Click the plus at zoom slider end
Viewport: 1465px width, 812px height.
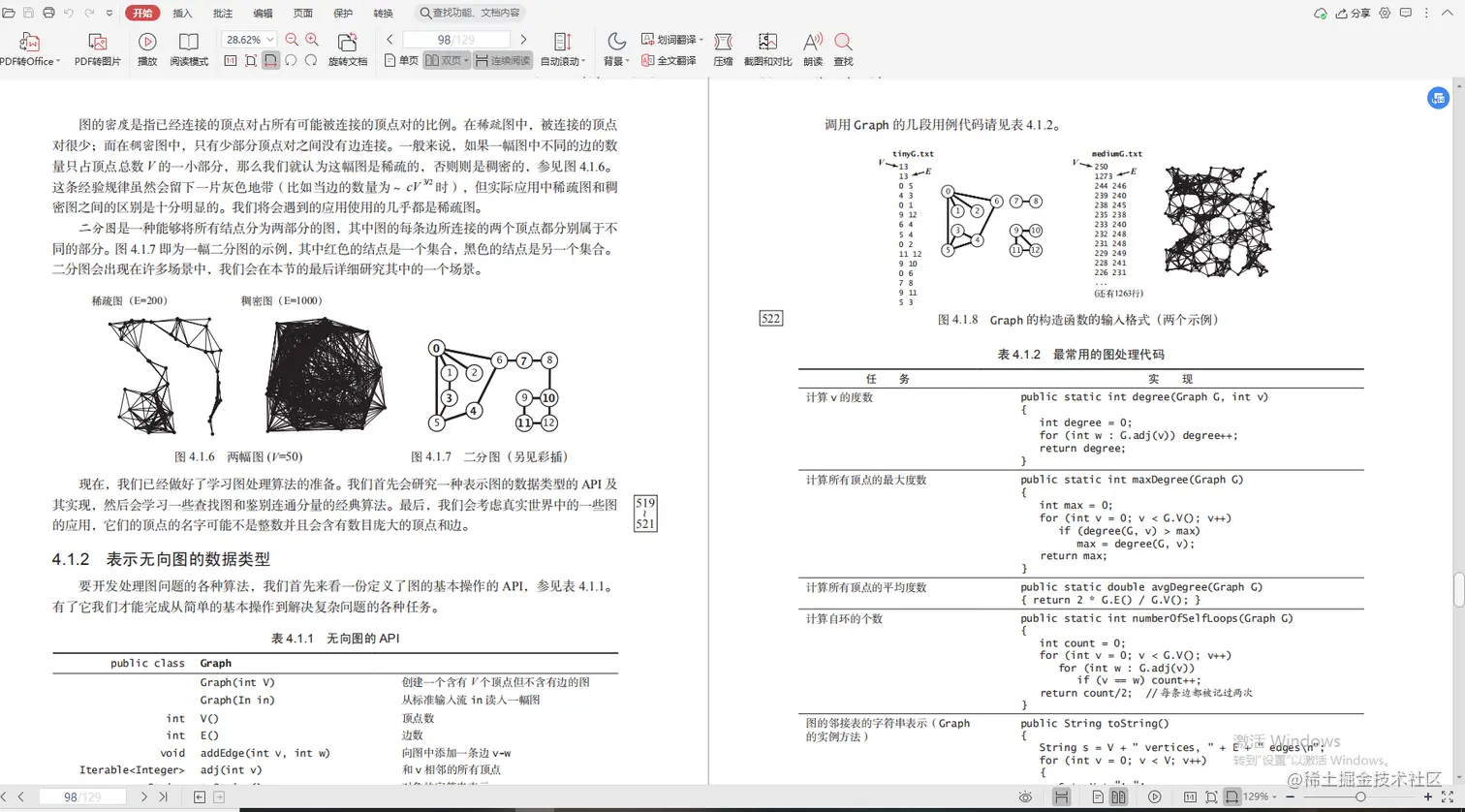point(1427,796)
